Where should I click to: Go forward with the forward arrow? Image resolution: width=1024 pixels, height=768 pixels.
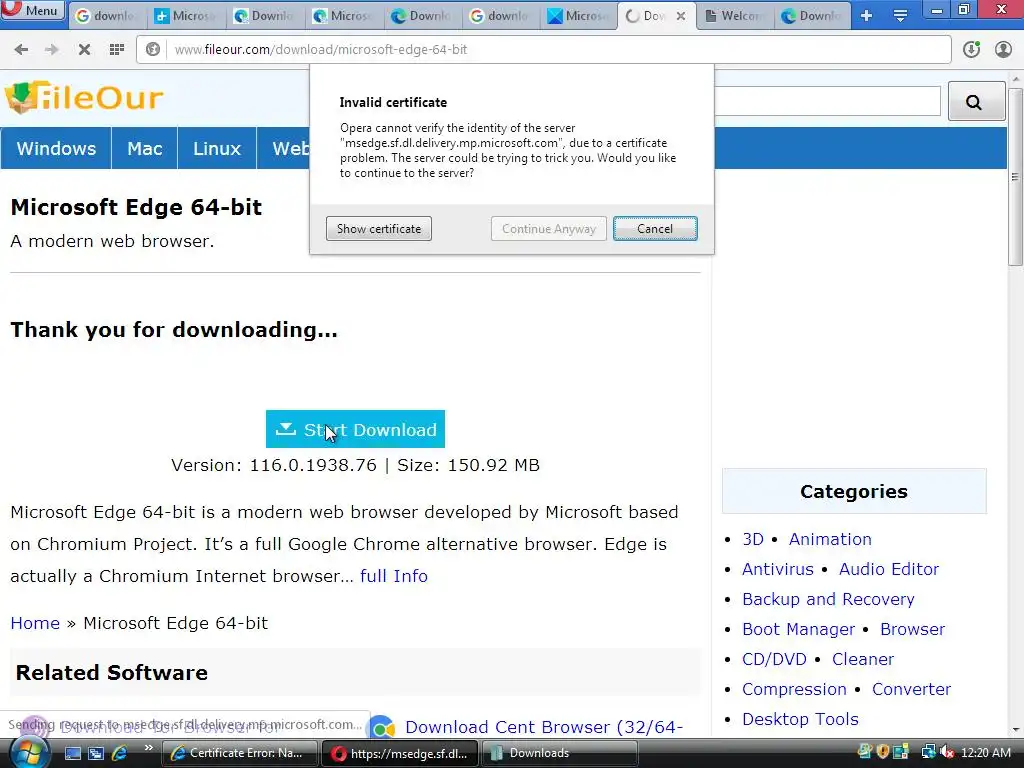pyautogui.click(x=52, y=50)
